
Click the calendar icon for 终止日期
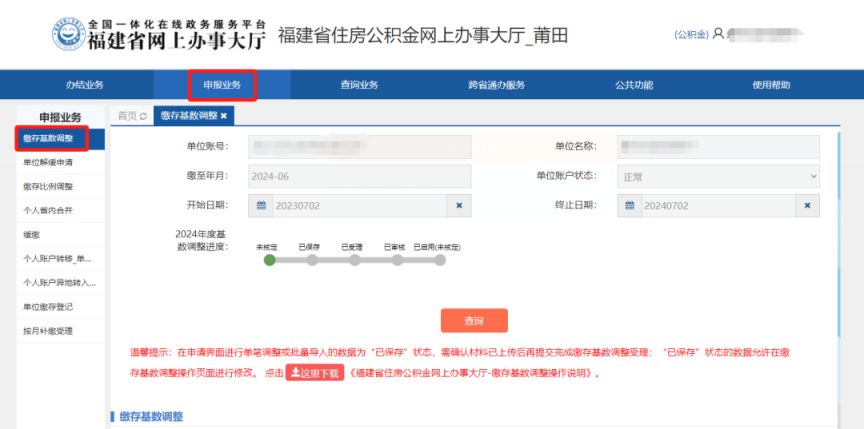pos(632,205)
